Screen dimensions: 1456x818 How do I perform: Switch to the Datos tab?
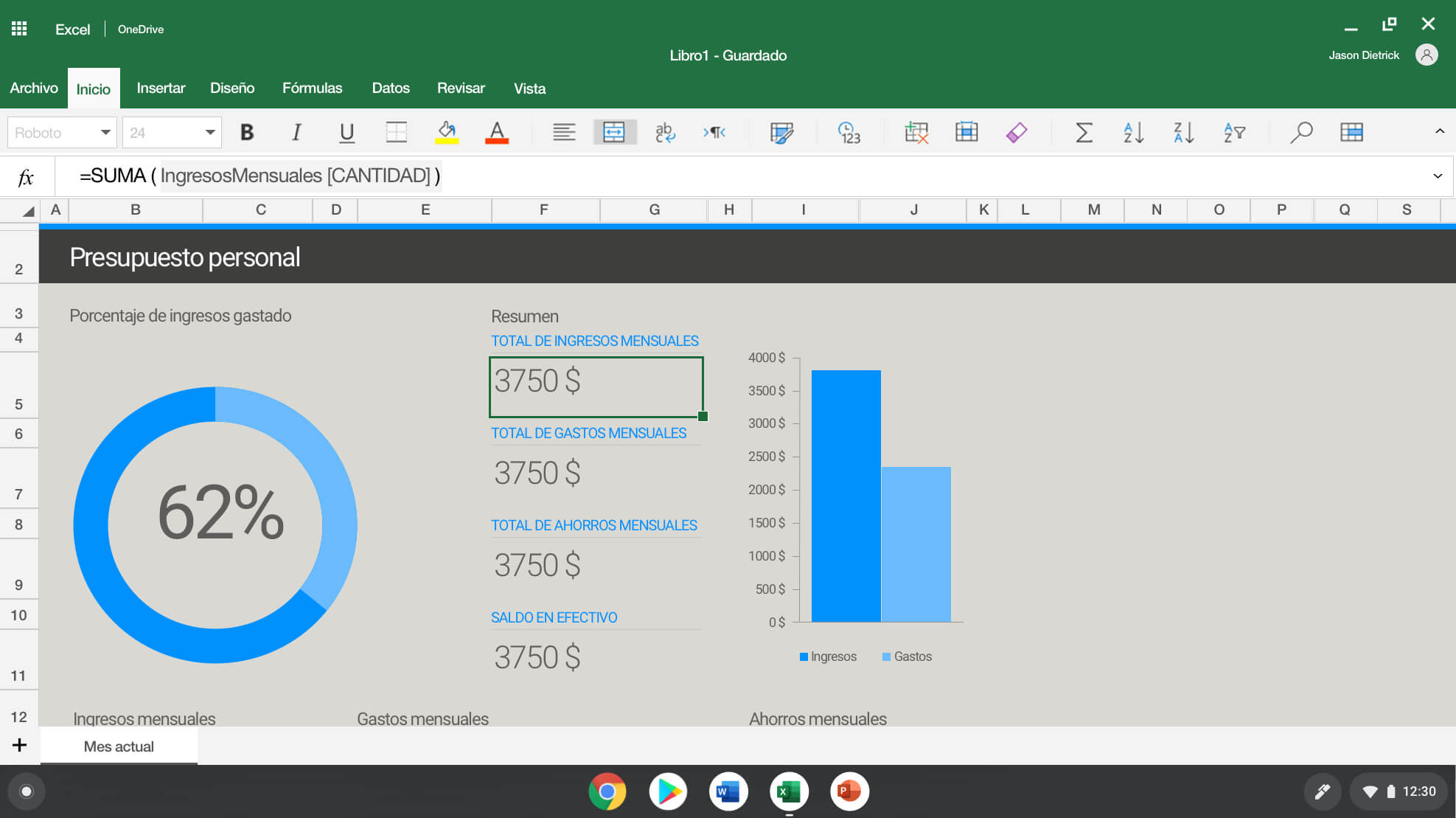point(391,88)
